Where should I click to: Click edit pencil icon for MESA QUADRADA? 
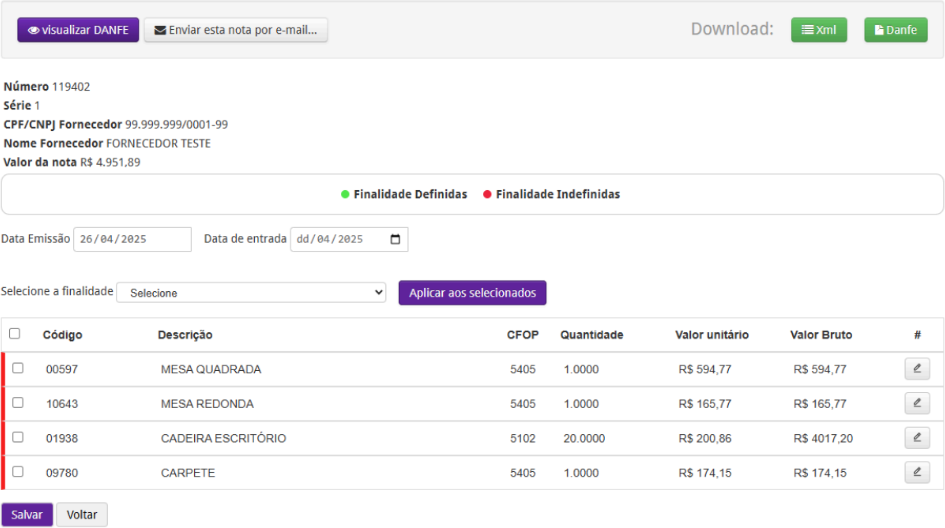916,369
